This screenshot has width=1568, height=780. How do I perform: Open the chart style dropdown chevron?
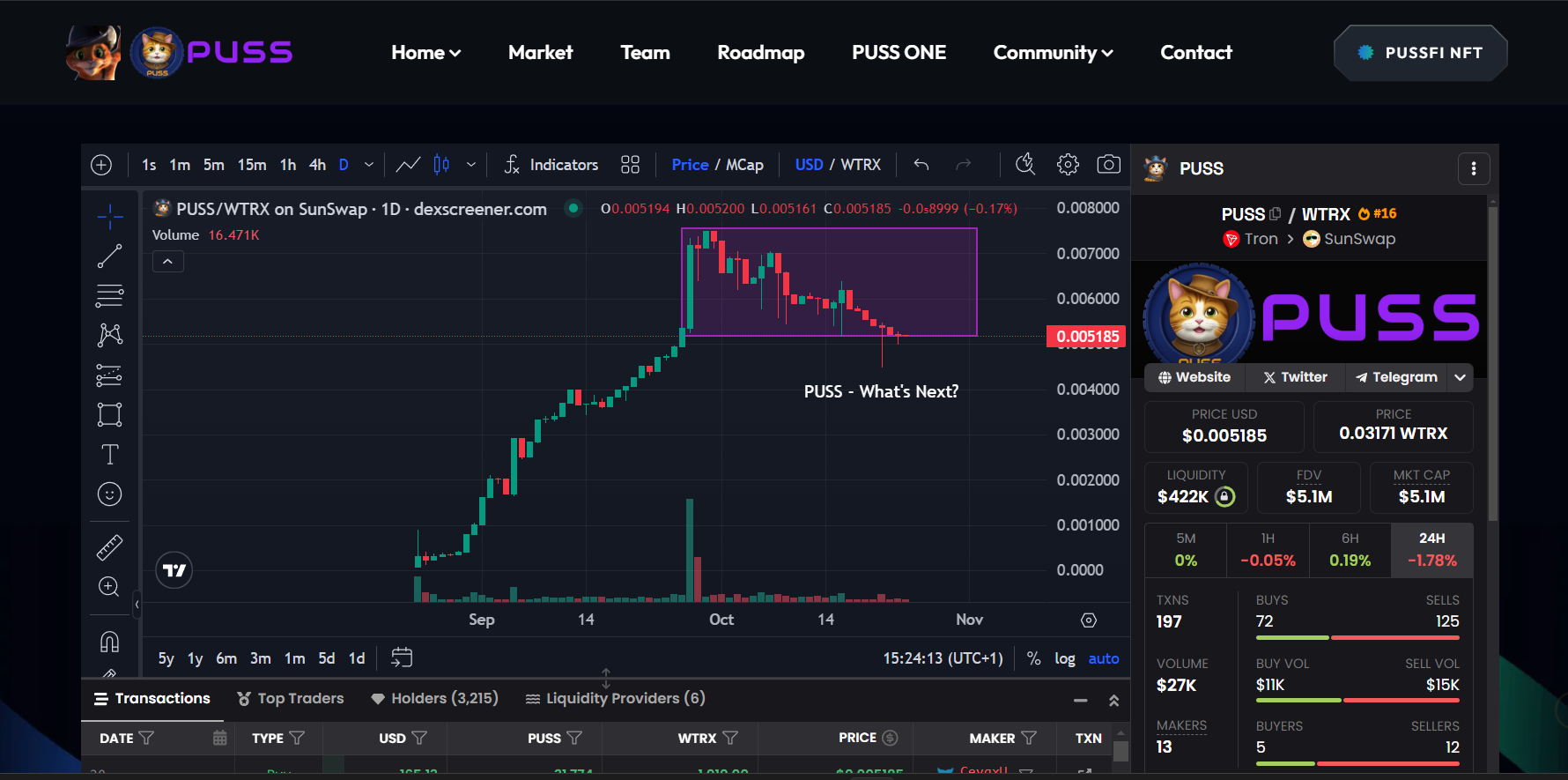pos(471,165)
